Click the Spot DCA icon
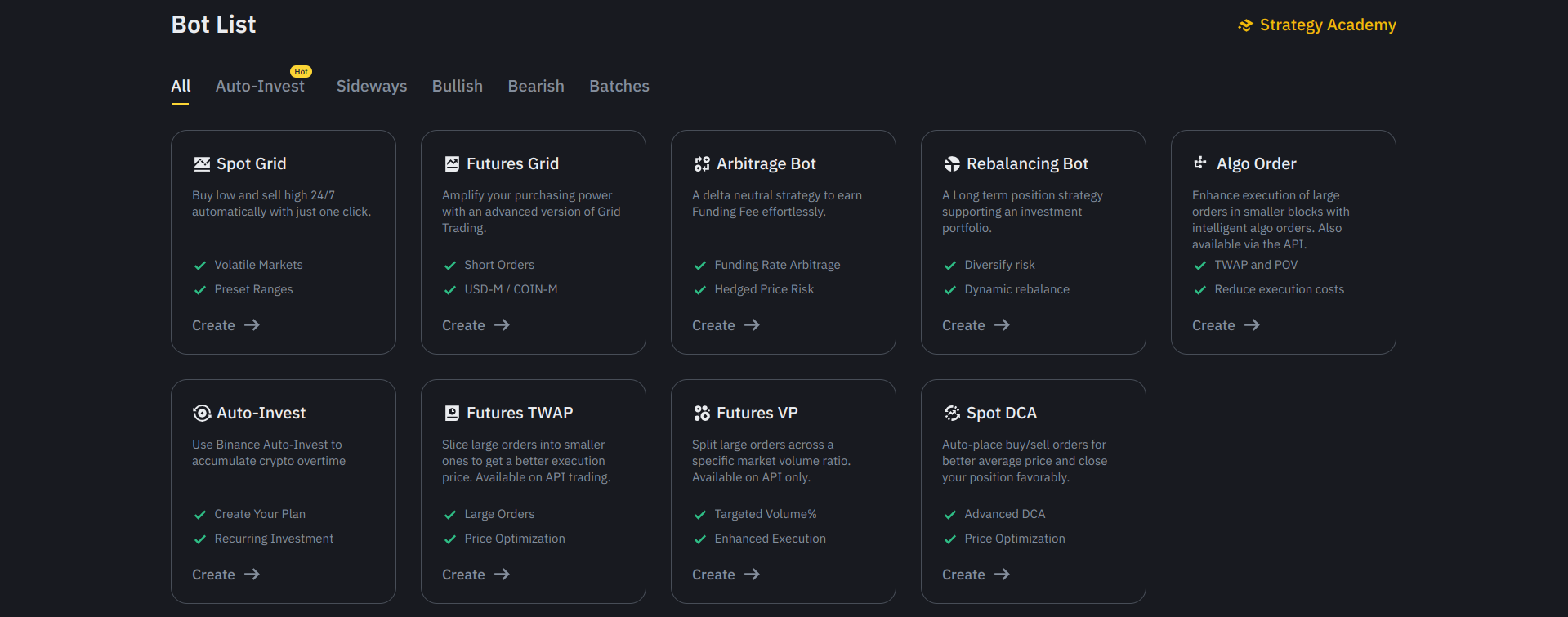The image size is (1568, 617). pos(952,414)
